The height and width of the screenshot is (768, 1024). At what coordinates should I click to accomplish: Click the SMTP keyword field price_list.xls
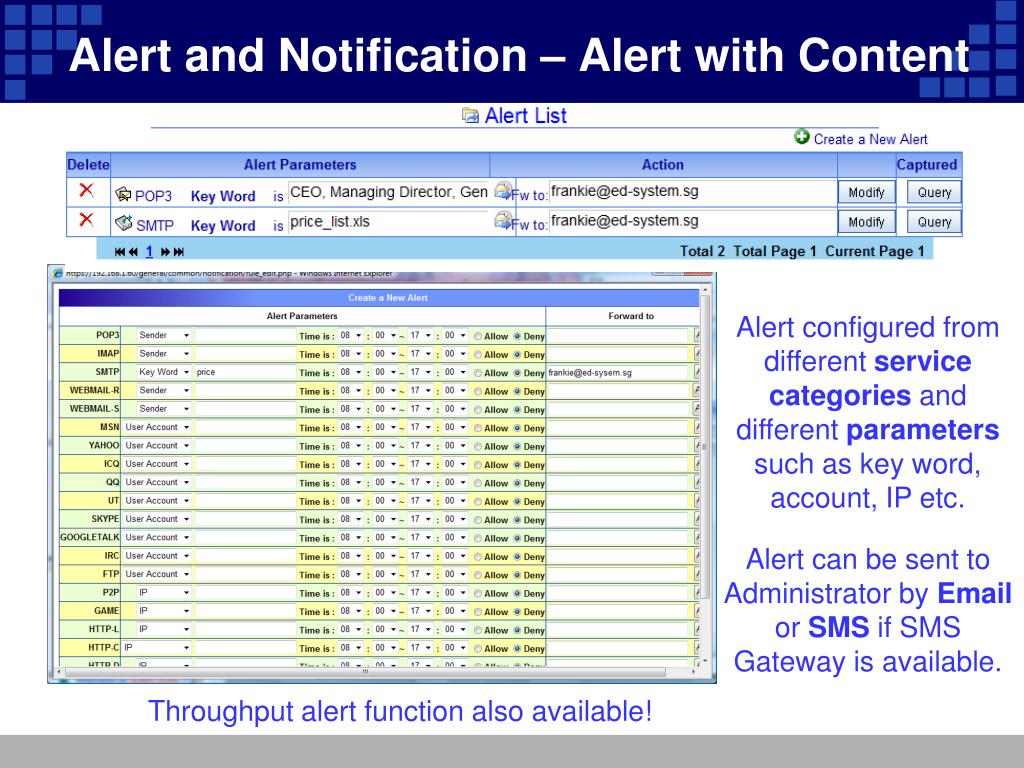tap(388, 222)
